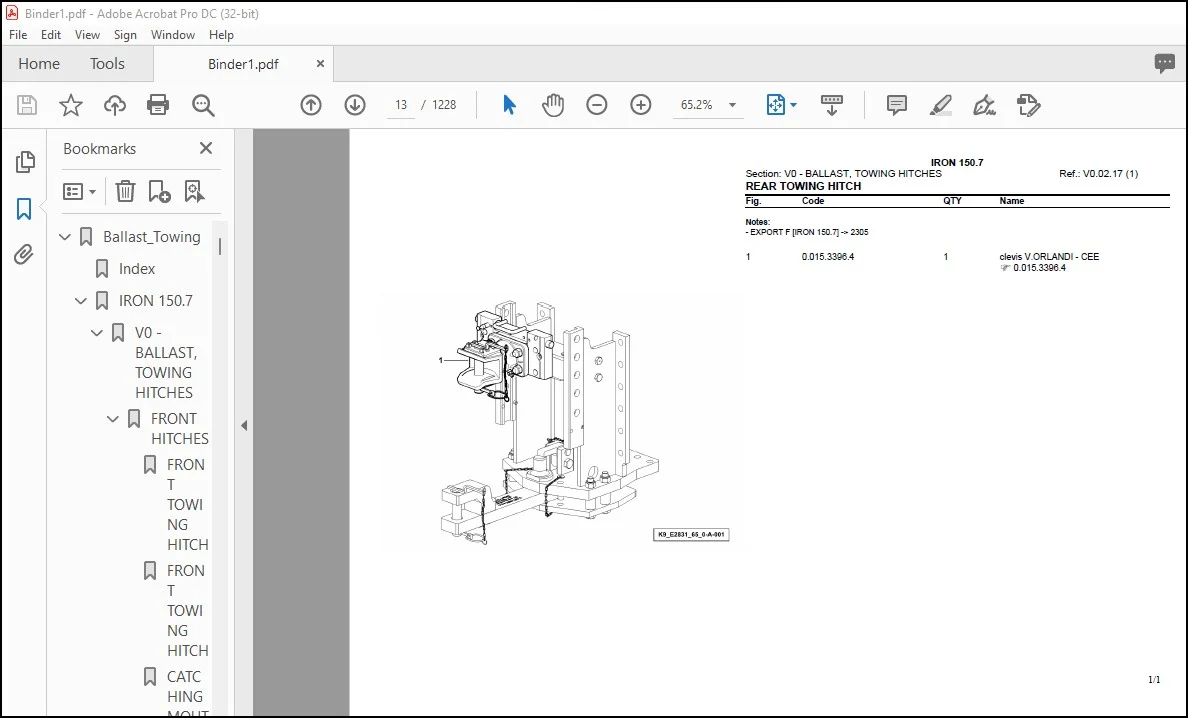Open the attachments paperclip panel

(x=24, y=254)
